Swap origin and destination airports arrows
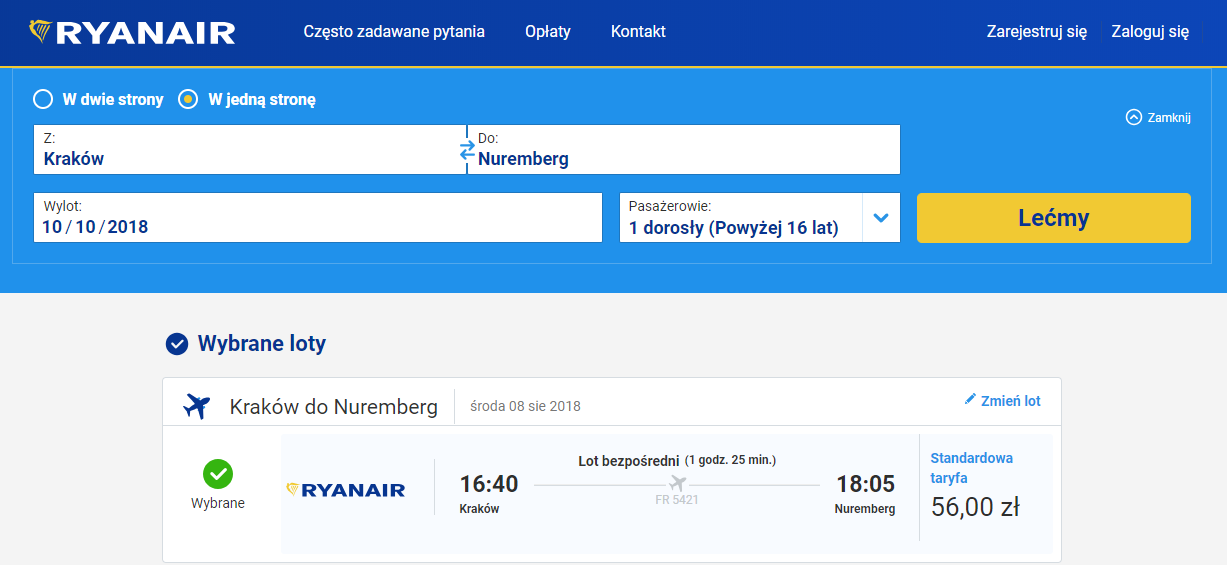Screen dimensions: 1227x565 tap(467, 150)
